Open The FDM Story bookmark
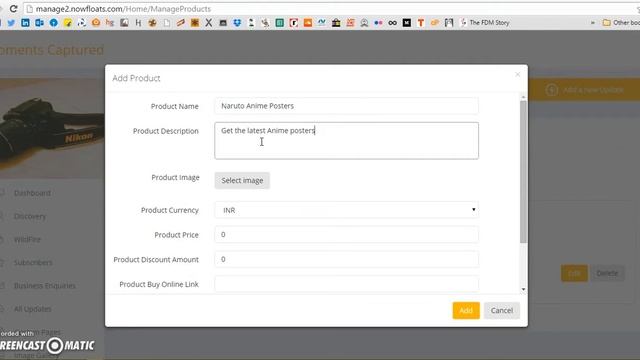The image size is (640, 360). click(484, 23)
